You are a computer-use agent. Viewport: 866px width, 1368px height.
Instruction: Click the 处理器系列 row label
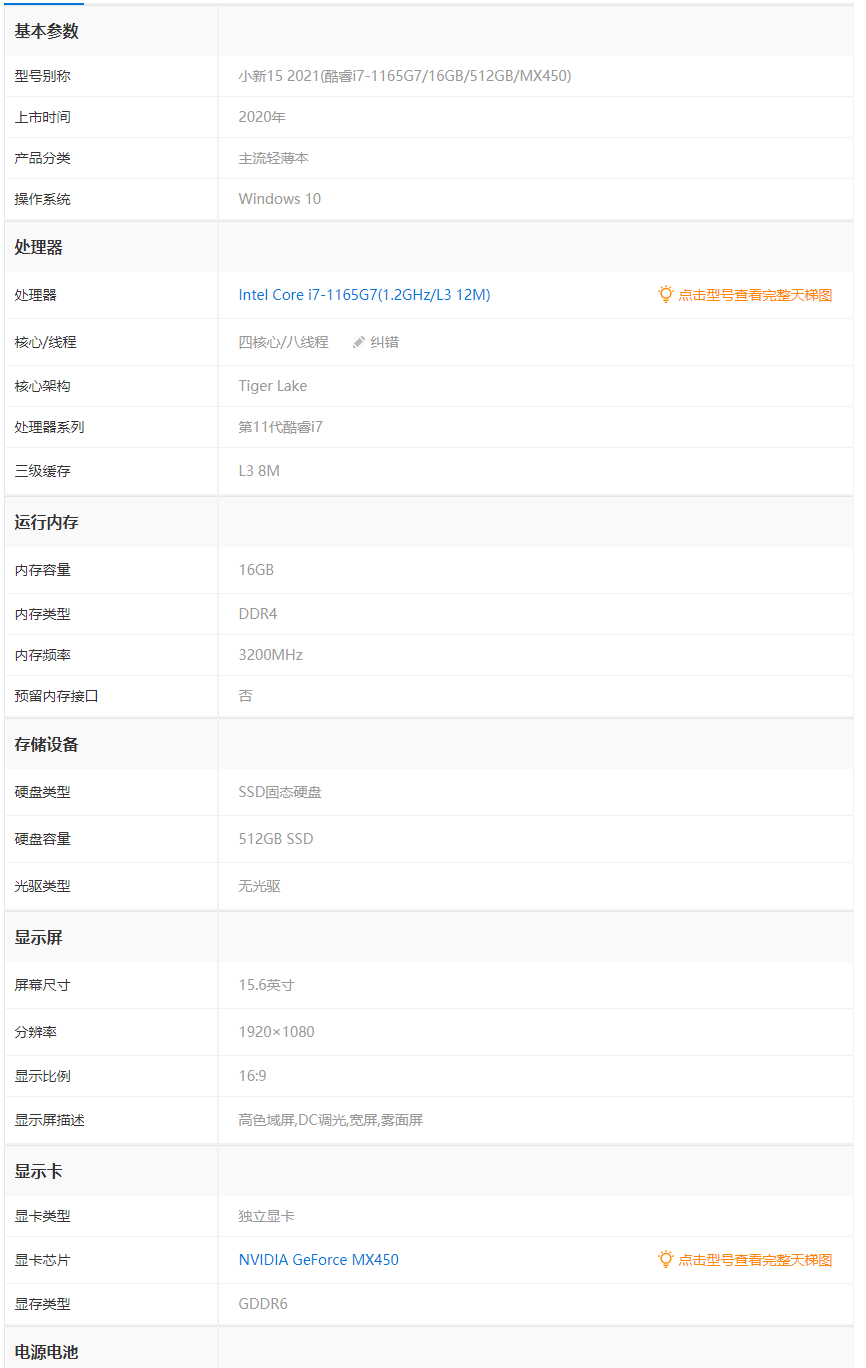pos(49,427)
